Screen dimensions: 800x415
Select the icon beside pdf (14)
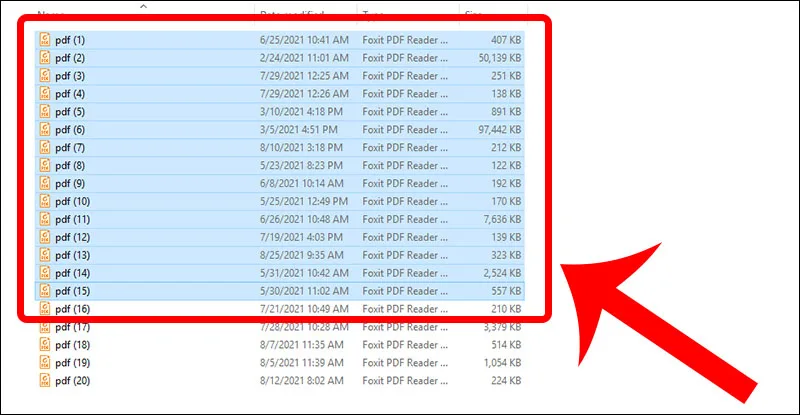(x=45, y=273)
